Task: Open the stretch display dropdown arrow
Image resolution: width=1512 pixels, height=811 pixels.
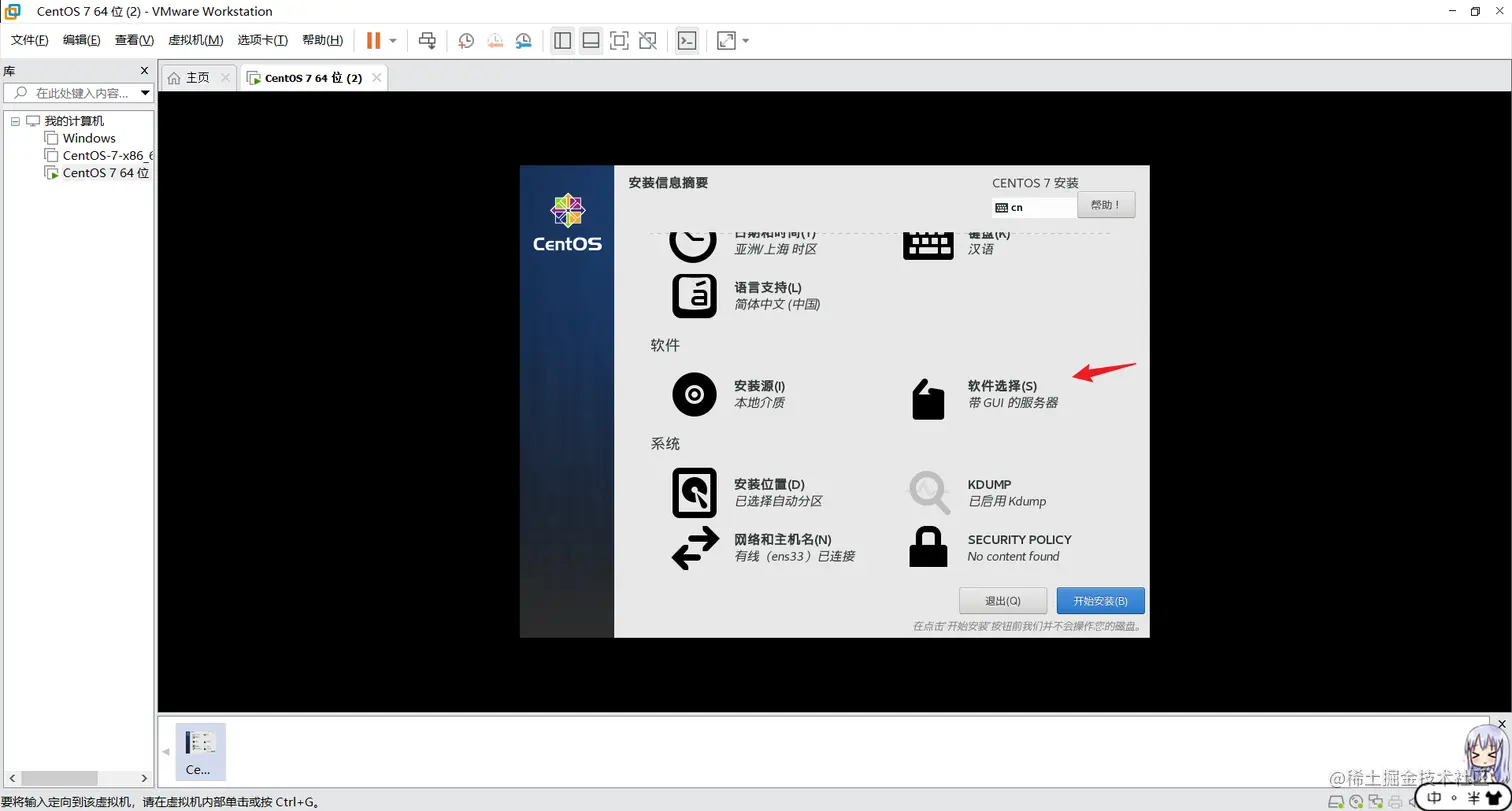Action: pyautogui.click(x=746, y=41)
